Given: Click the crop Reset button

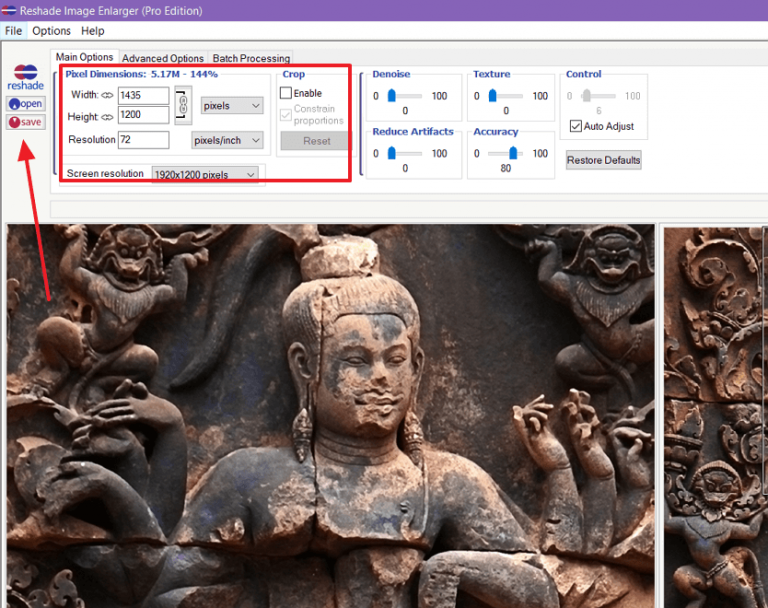Looking at the screenshot, I should (316, 141).
